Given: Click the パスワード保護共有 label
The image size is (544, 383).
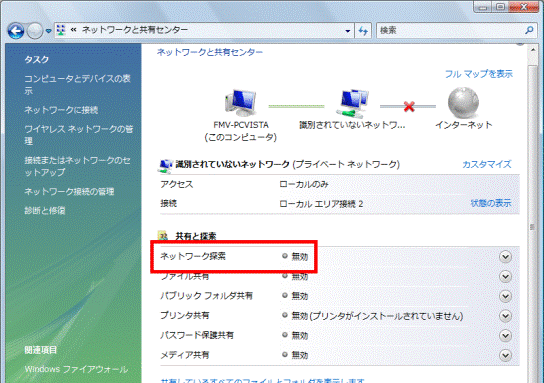Looking at the screenshot, I should tap(197, 335).
